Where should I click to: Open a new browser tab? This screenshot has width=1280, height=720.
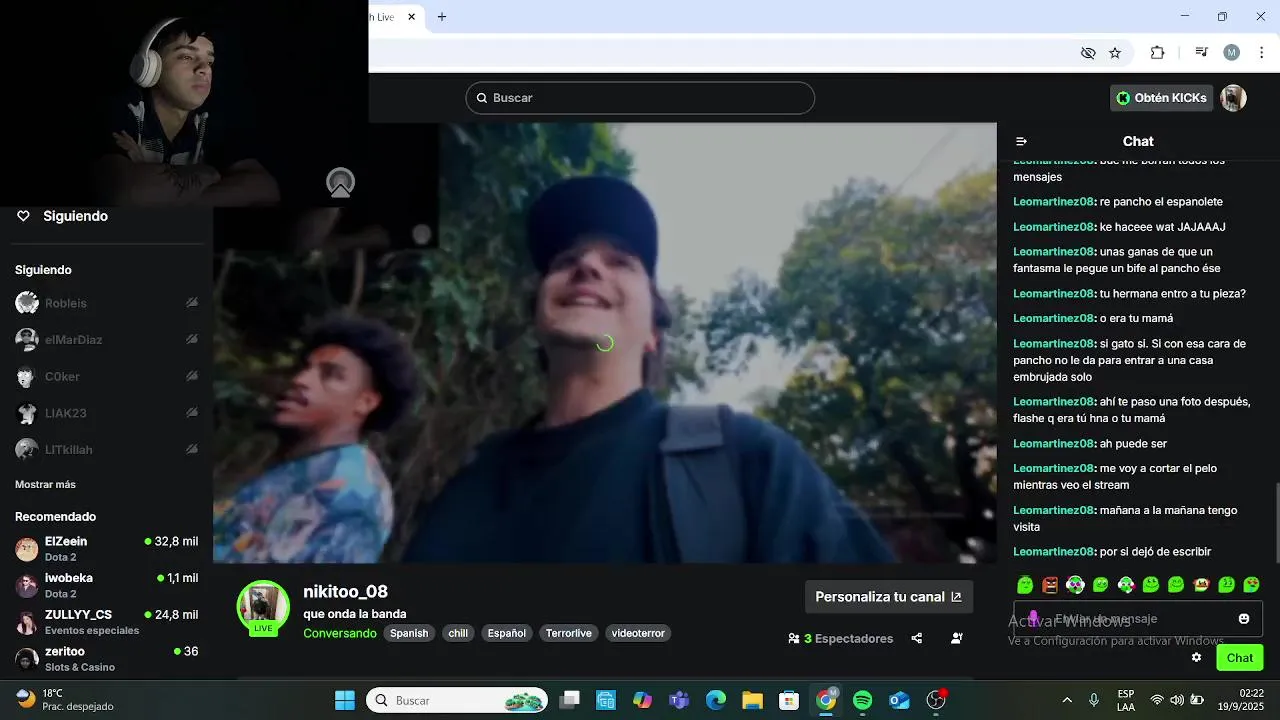(442, 17)
